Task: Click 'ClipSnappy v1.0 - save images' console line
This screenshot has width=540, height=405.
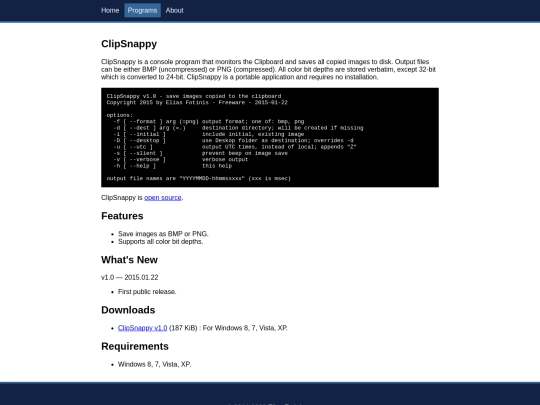Action: coord(194,96)
